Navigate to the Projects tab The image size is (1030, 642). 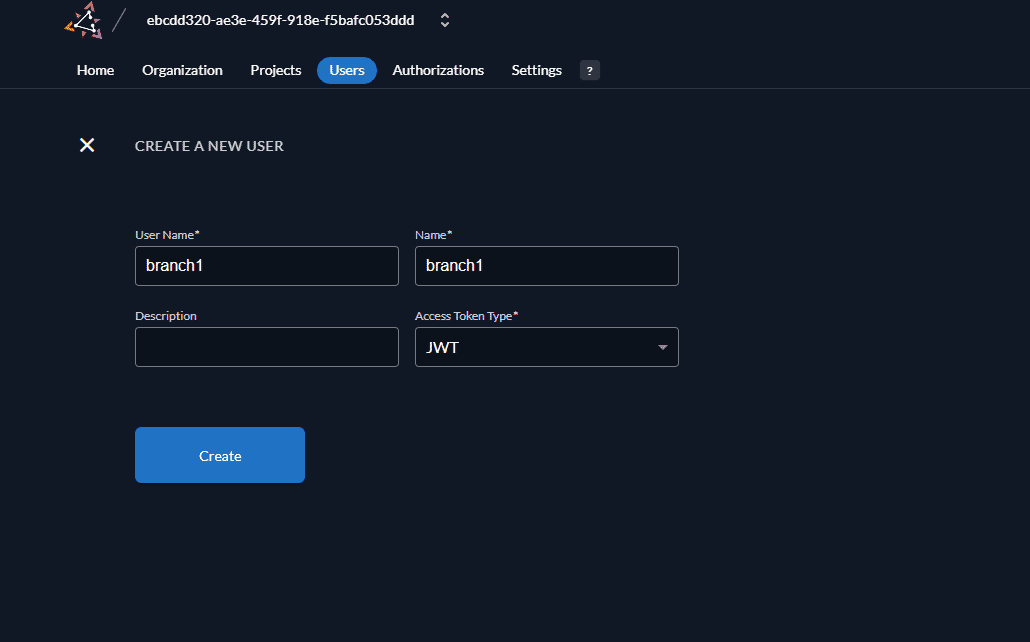[x=275, y=70]
